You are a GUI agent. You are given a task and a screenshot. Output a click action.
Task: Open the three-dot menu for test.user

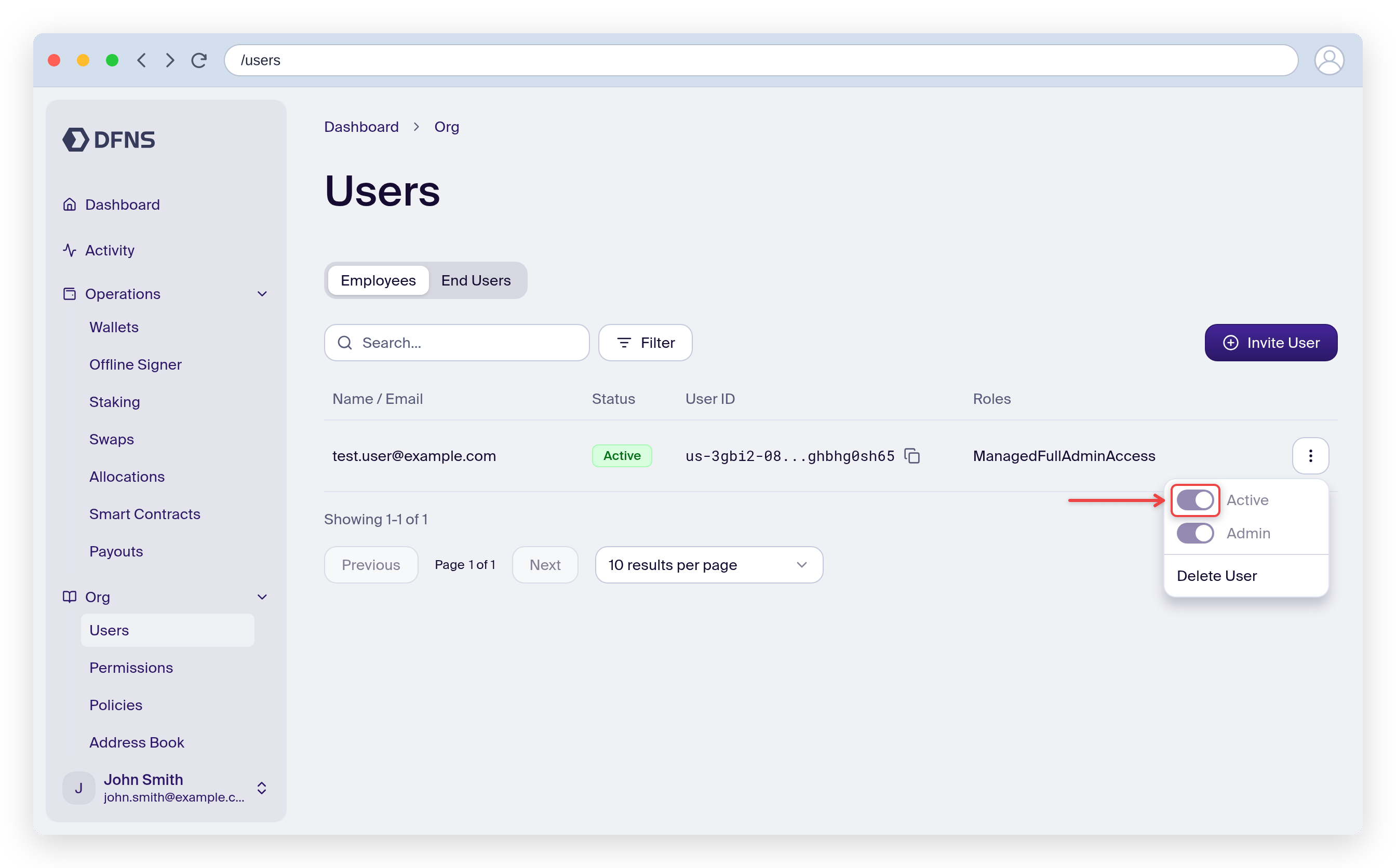[x=1310, y=456]
